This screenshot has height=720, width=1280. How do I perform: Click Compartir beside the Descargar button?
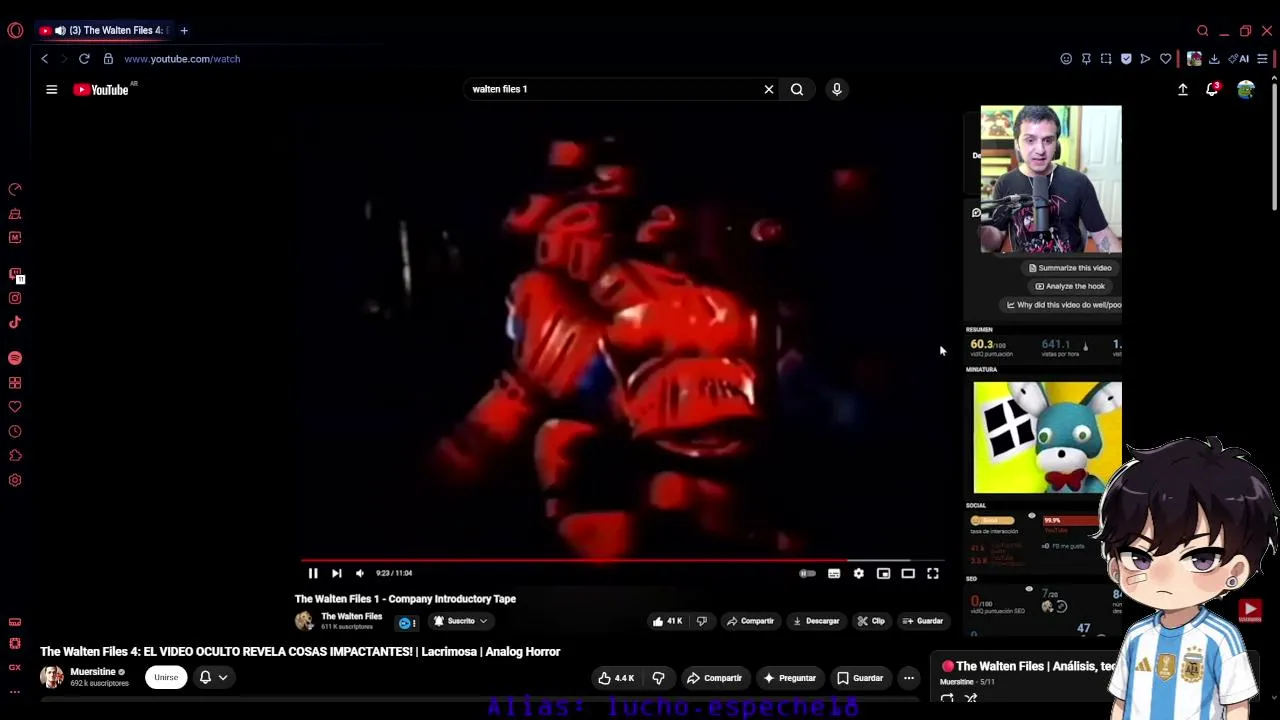750,621
